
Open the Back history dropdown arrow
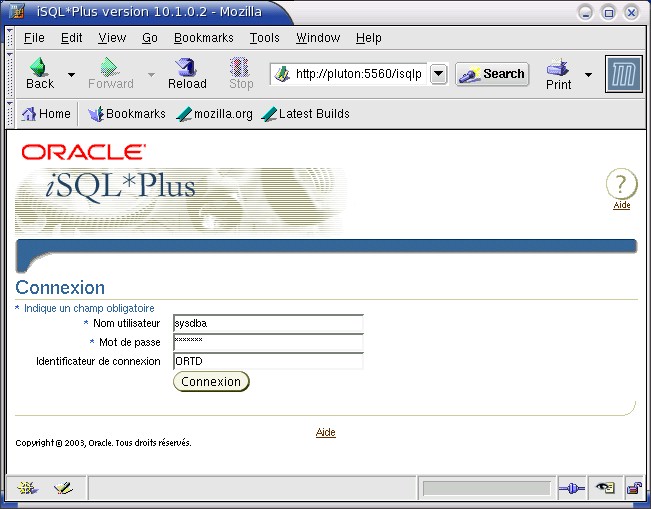tap(71, 75)
